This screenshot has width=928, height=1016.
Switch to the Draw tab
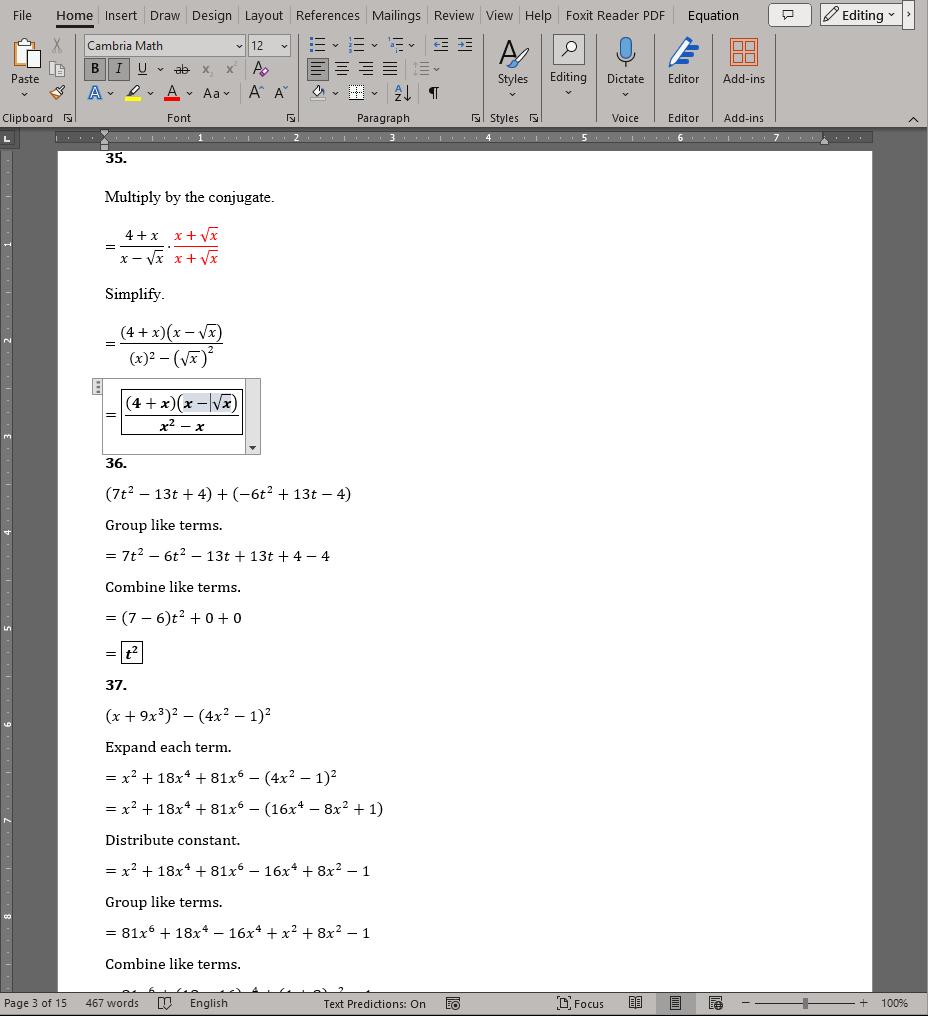(x=165, y=16)
